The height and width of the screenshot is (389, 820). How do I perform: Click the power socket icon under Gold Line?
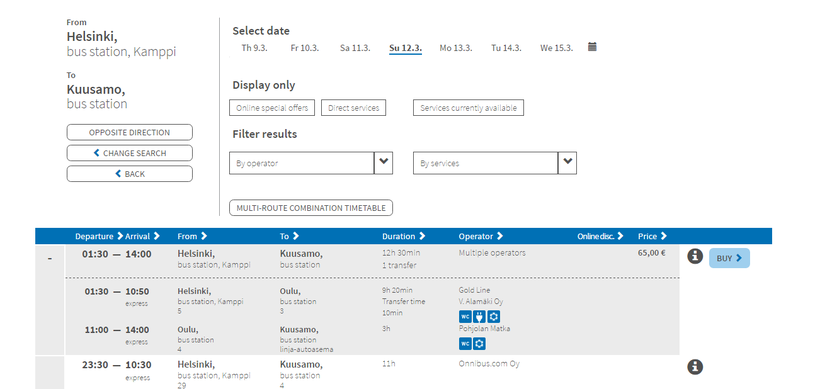coord(479,316)
